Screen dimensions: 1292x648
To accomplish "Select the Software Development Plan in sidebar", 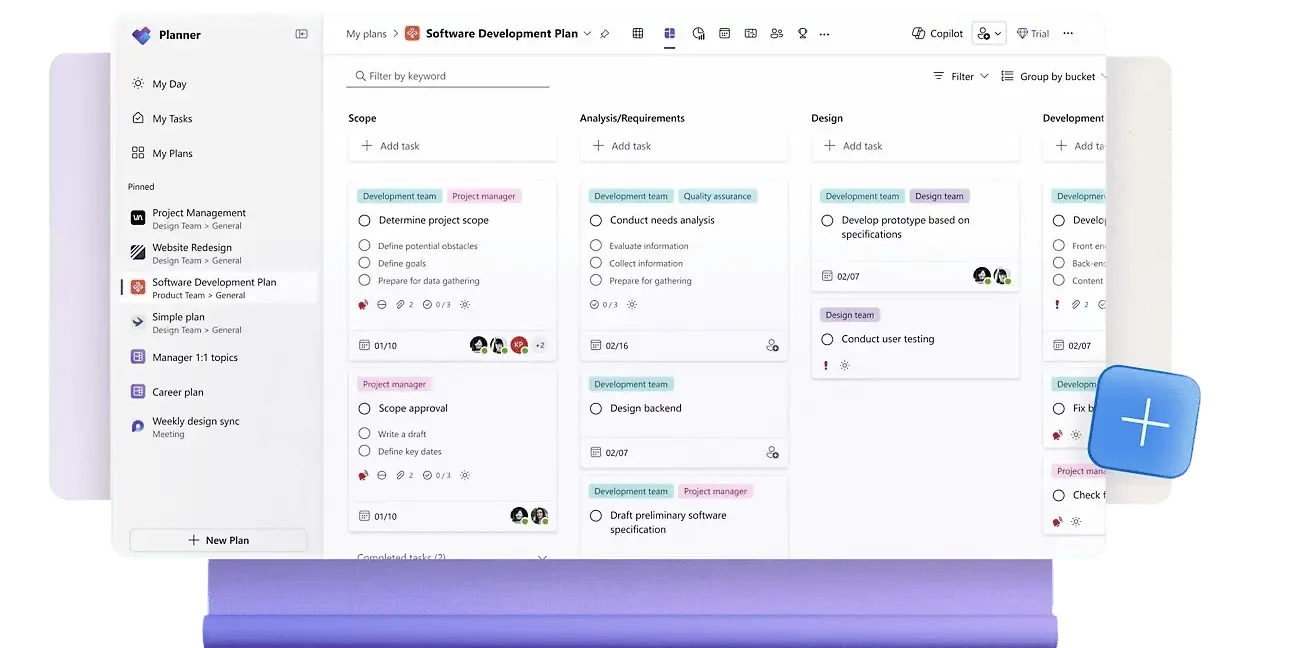I will (218, 288).
